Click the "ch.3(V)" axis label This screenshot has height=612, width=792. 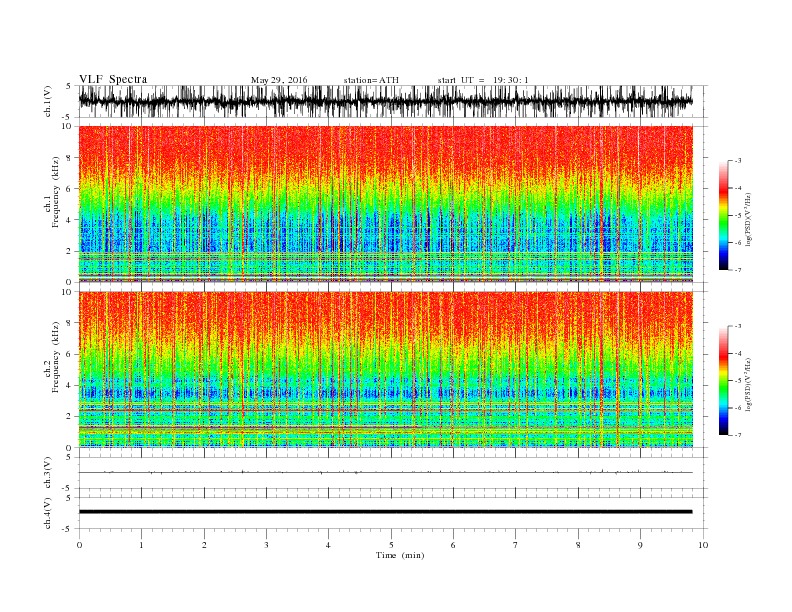[x=48, y=473]
